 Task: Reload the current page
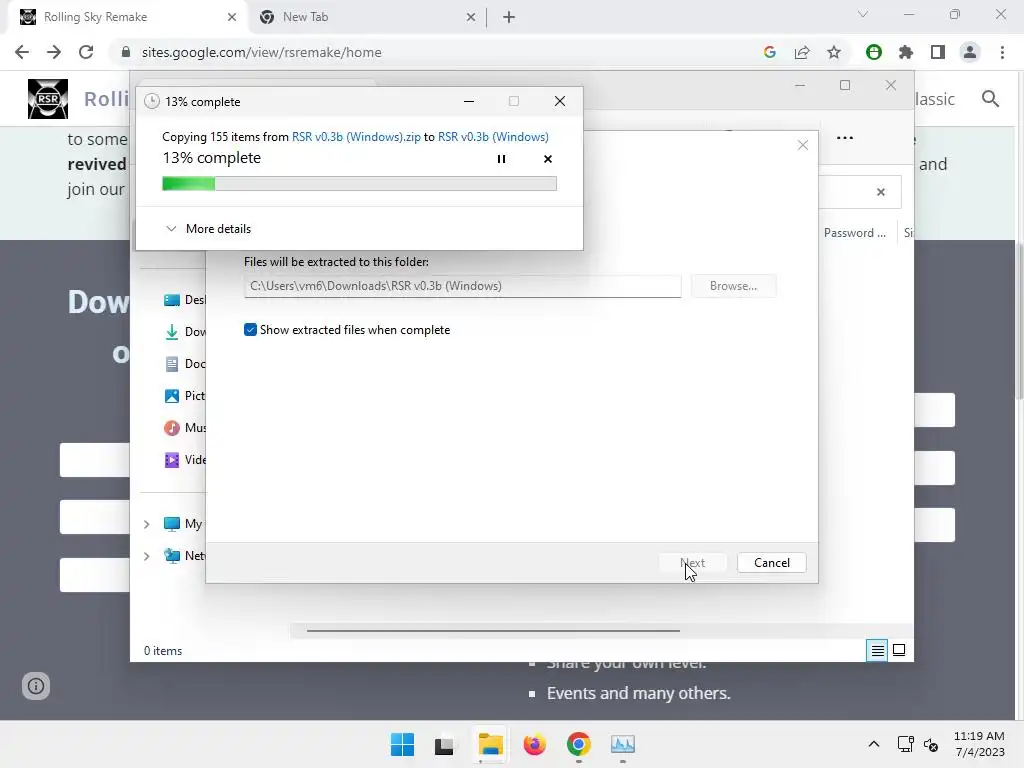click(x=86, y=52)
